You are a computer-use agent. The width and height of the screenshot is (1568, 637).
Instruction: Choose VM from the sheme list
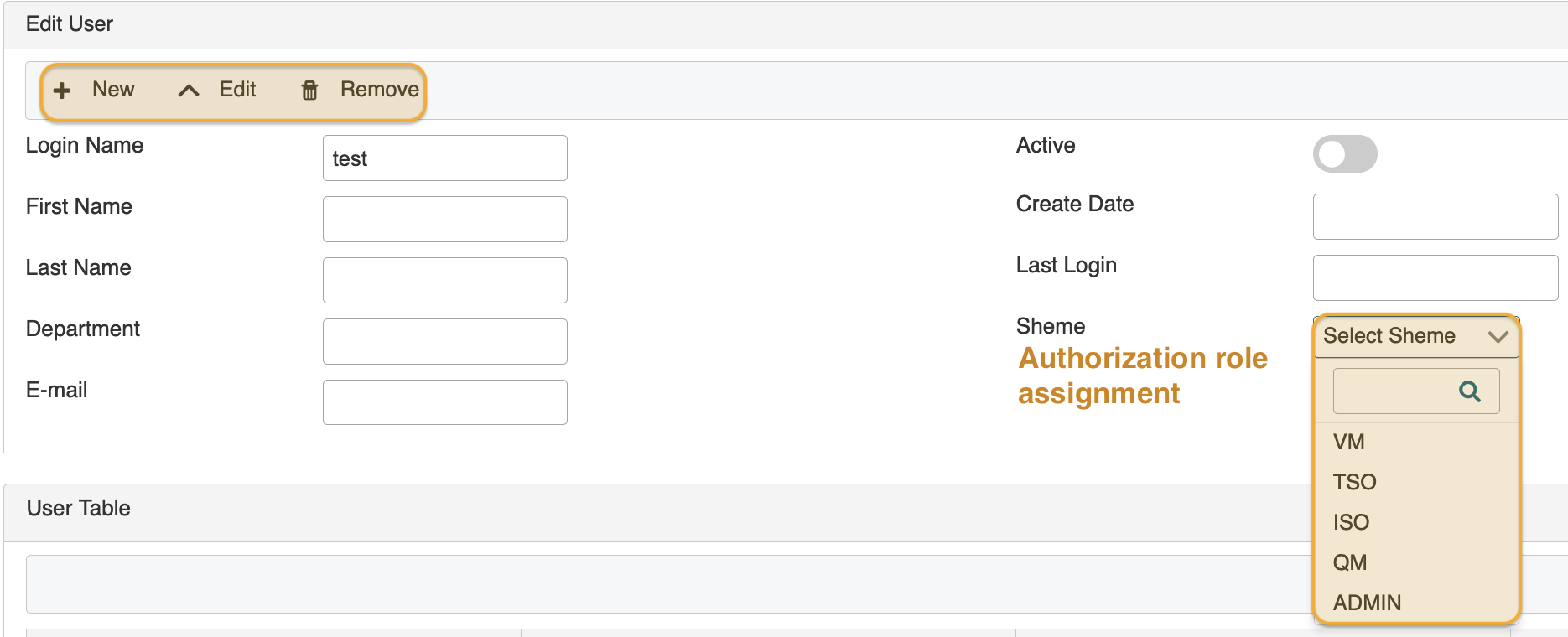coord(1349,442)
